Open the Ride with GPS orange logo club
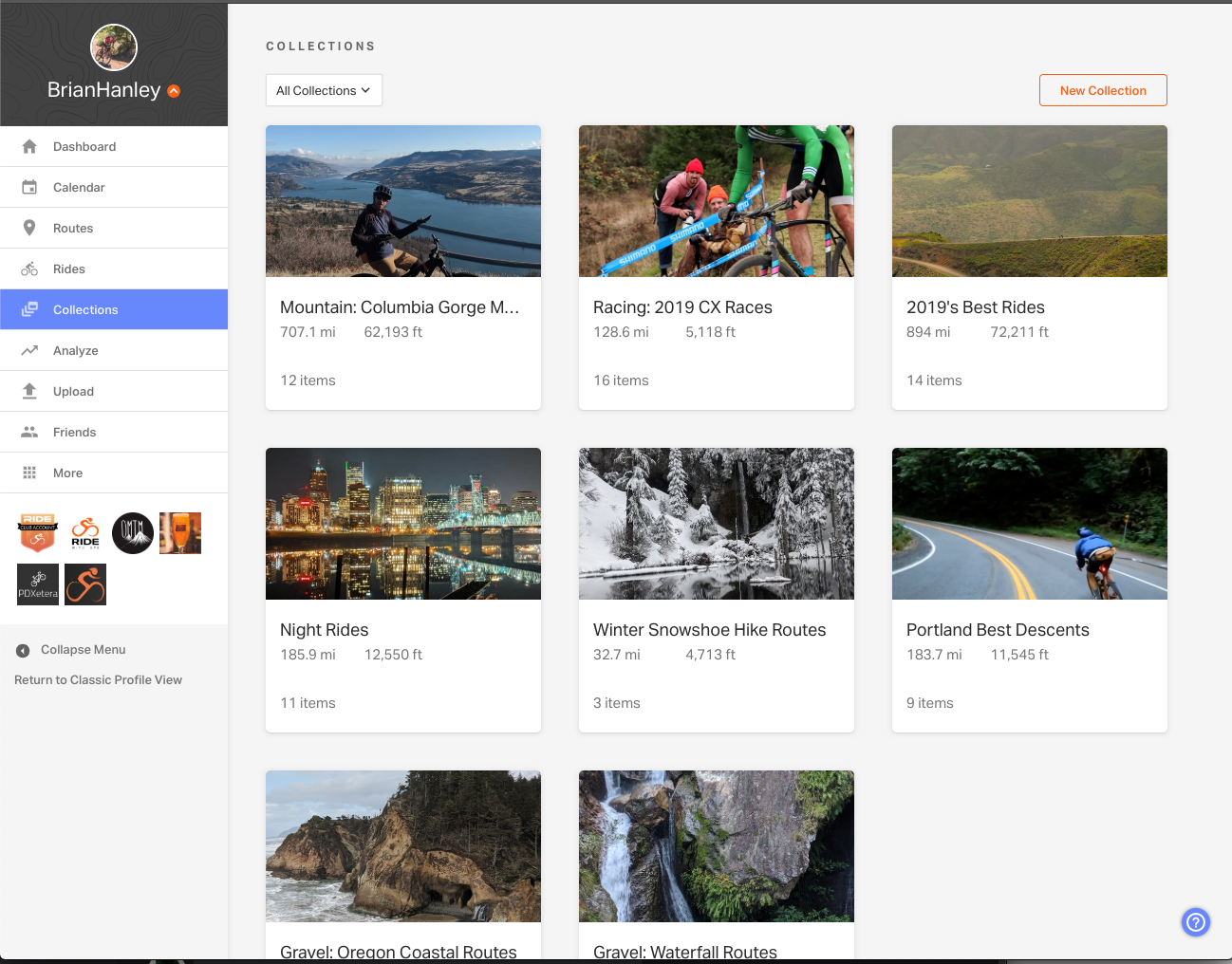The height and width of the screenshot is (964, 1232). click(x=85, y=533)
